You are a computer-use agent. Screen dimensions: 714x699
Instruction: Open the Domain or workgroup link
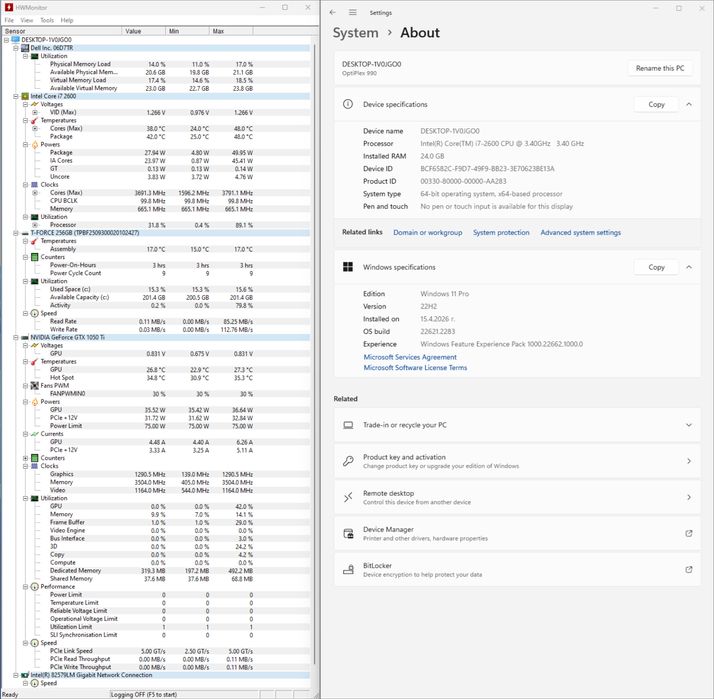coord(428,232)
